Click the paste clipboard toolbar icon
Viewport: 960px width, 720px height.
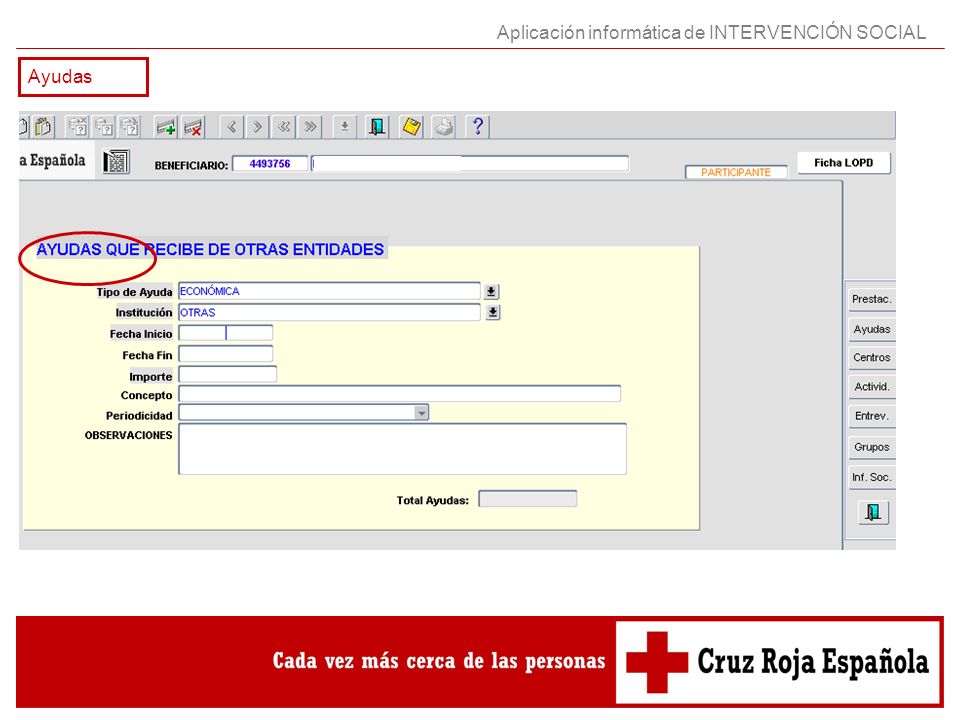pos(43,127)
